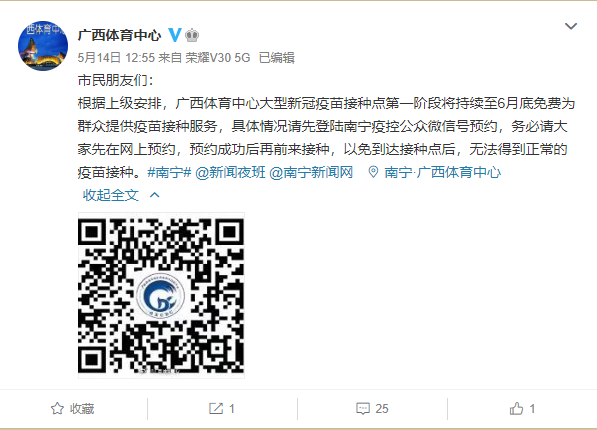
Task: Open the @新闻夜班 mention
Action: pos(230,172)
